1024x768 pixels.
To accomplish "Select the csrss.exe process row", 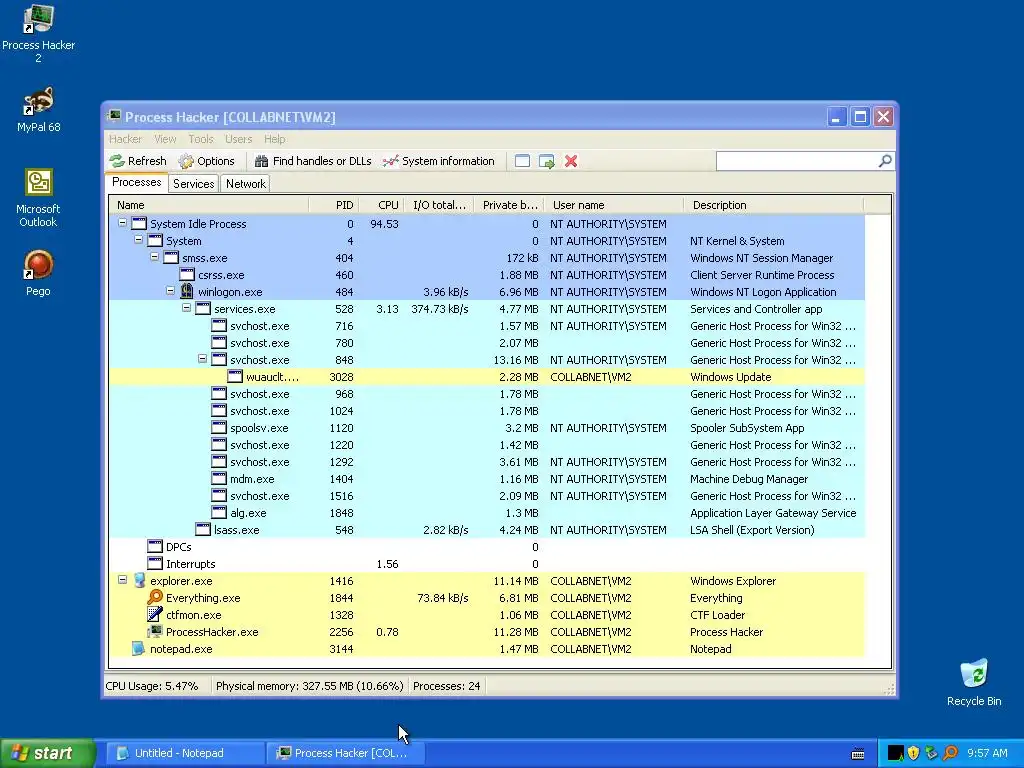I will tap(487, 275).
